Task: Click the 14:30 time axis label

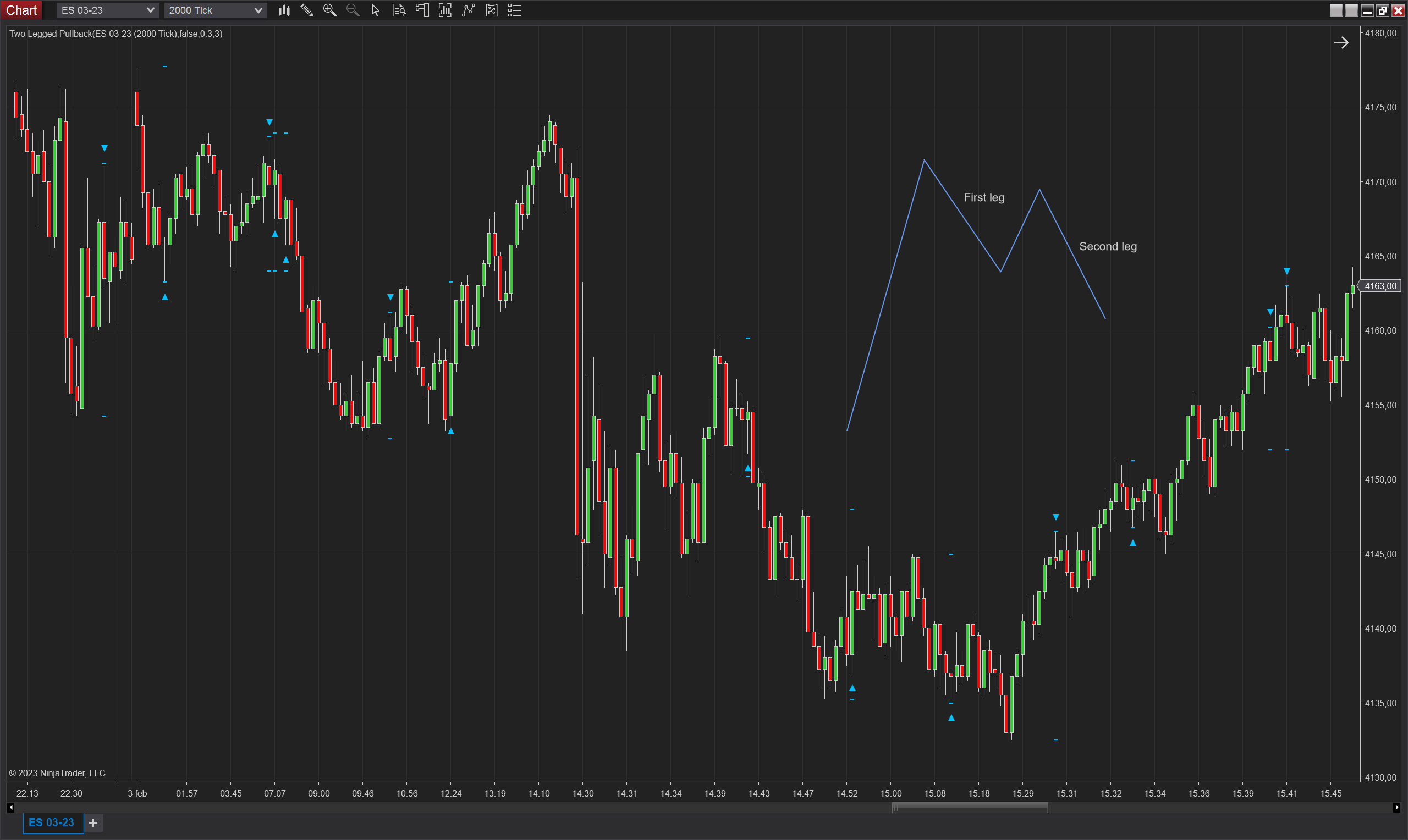Action: pos(582,793)
